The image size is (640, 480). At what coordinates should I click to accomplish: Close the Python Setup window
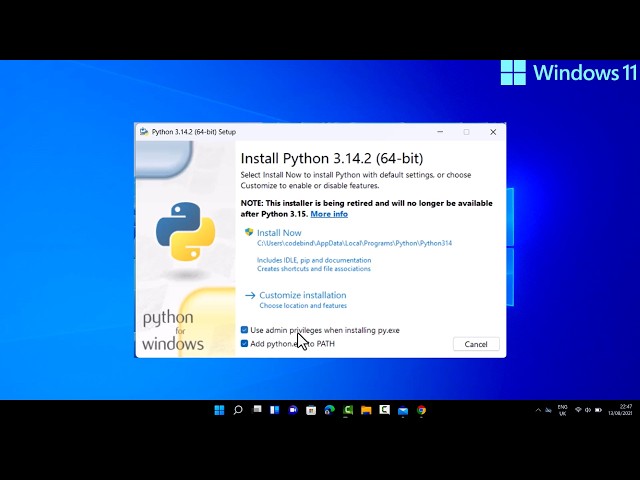coord(493,132)
